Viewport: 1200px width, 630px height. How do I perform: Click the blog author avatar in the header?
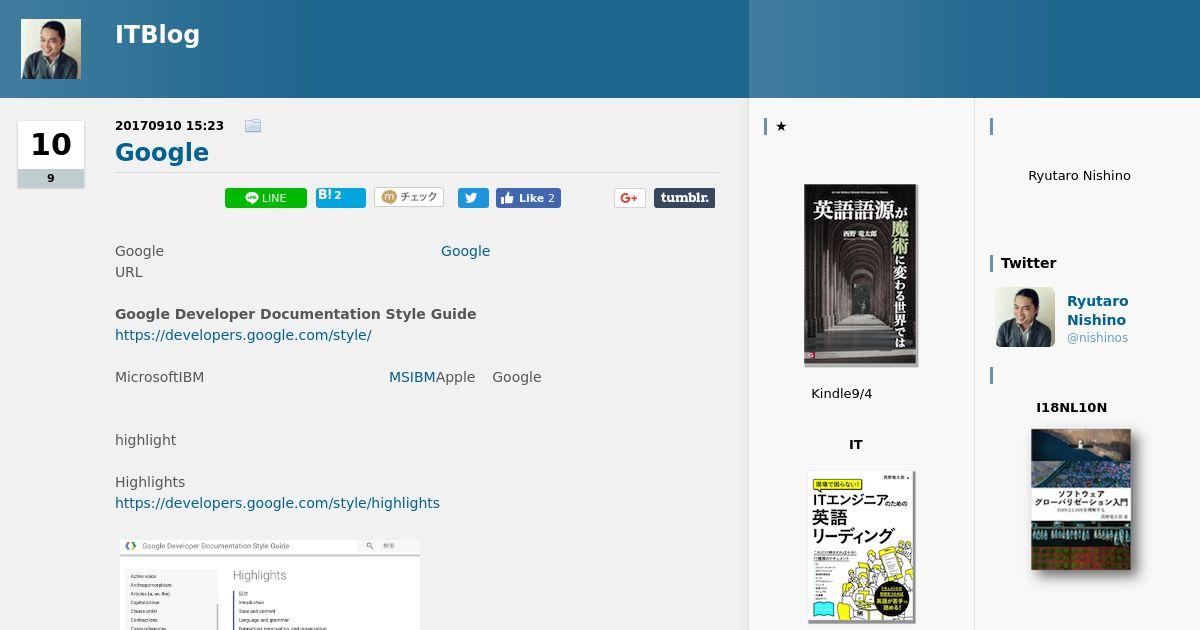pos(51,49)
